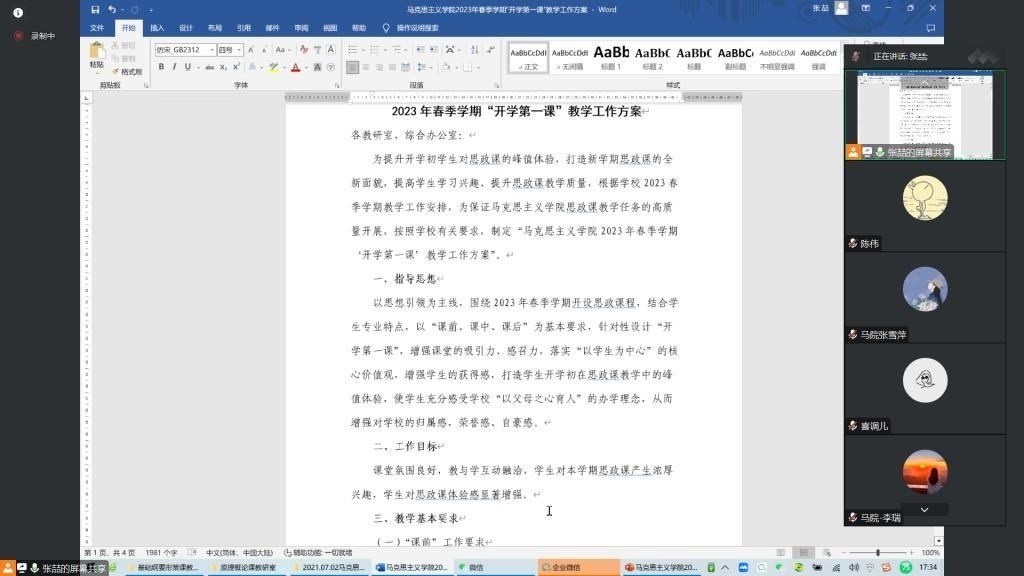Apply the 正文 (Normal) style
Image resolution: width=1024 pixels, height=576 pixels.
coord(528,58)
